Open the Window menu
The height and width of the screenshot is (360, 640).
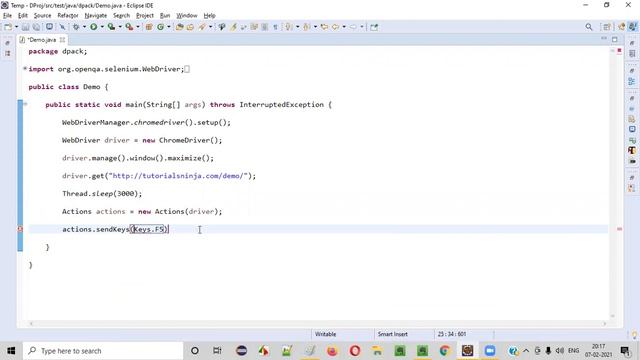click(x=187, y=16)
